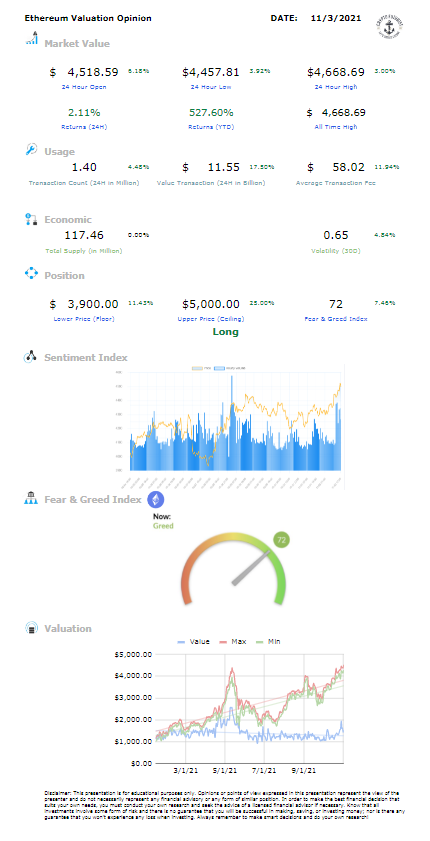Click the Position section icon

click(32, 274)
